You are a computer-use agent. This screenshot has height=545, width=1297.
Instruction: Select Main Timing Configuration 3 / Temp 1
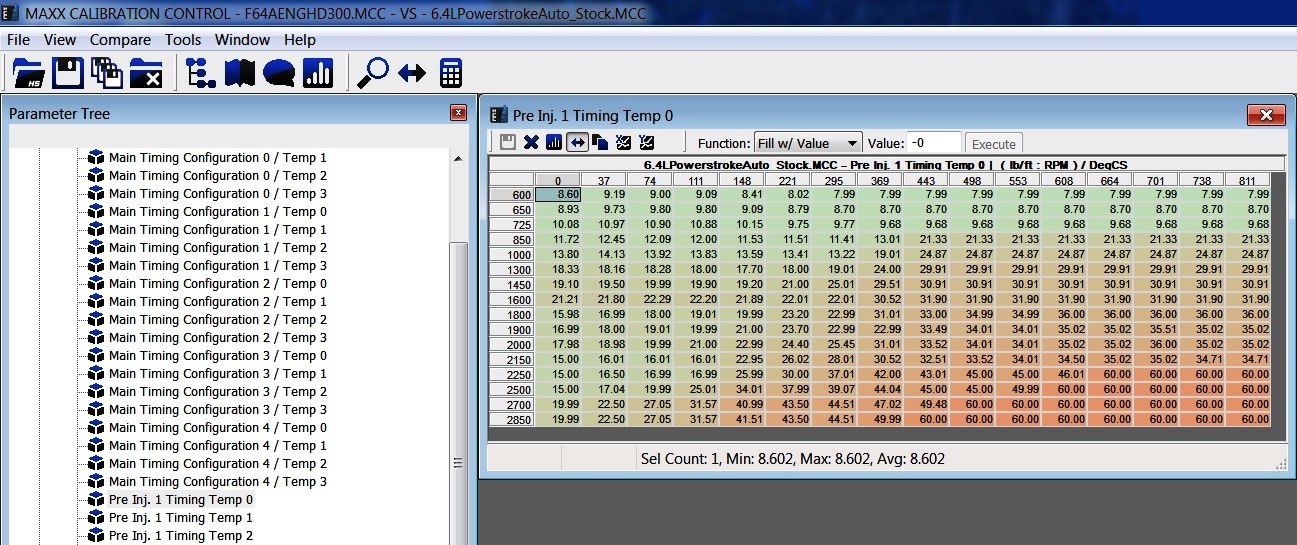[x=217, y=374]
